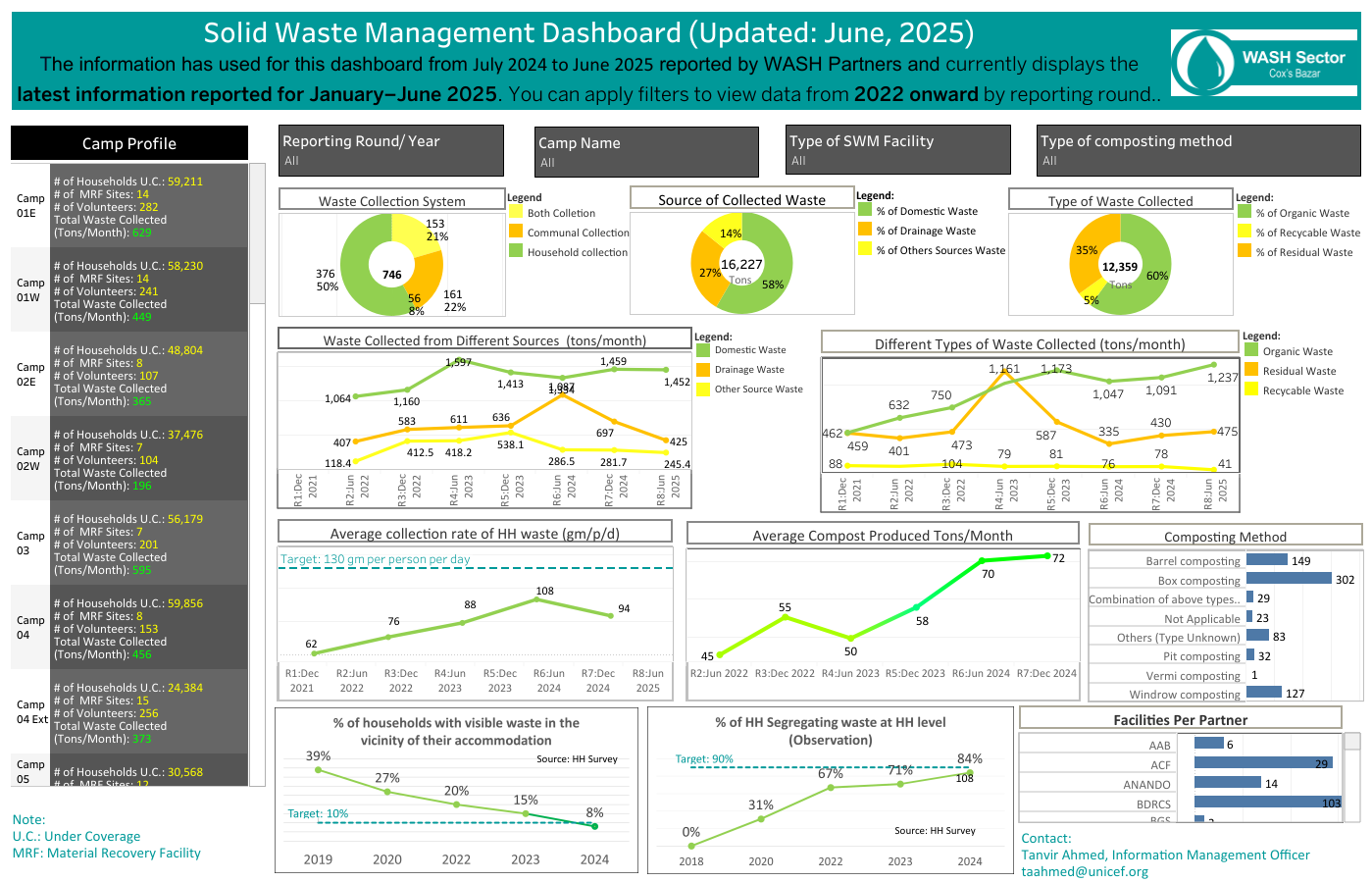Click the Camp Profile scrollbar thumb
This screenshot has height=882, width=1372.
tap(258, 233)
